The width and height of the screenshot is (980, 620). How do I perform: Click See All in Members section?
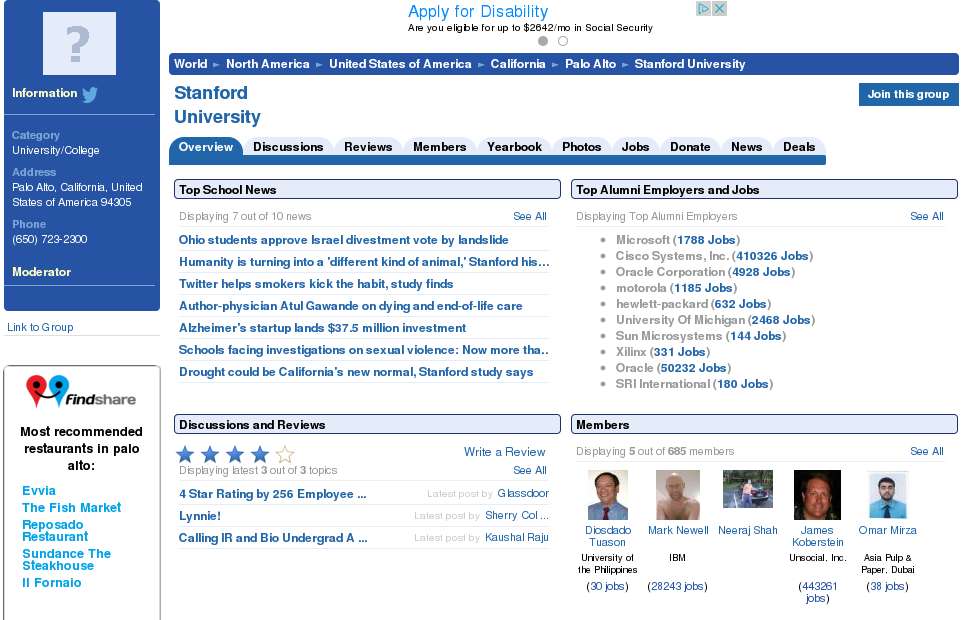926,451
